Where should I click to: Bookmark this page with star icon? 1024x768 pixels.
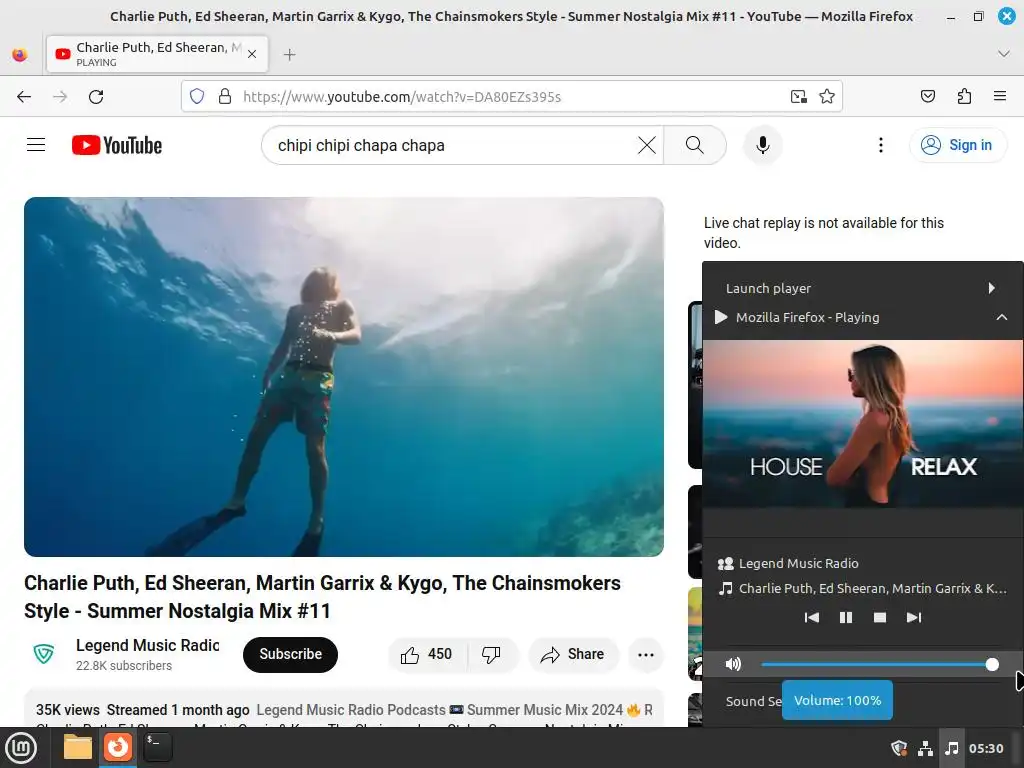pos(827,97)
